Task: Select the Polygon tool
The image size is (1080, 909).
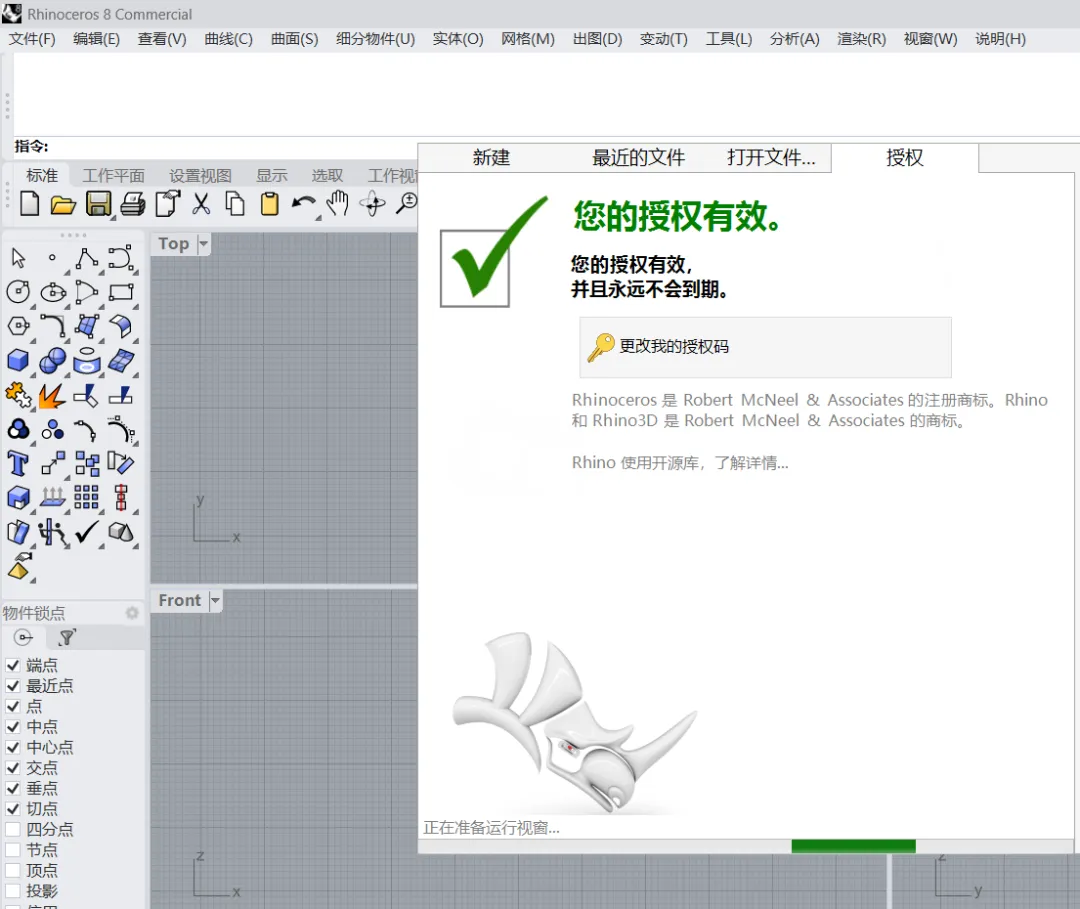Action: click(x=18, y=326)
